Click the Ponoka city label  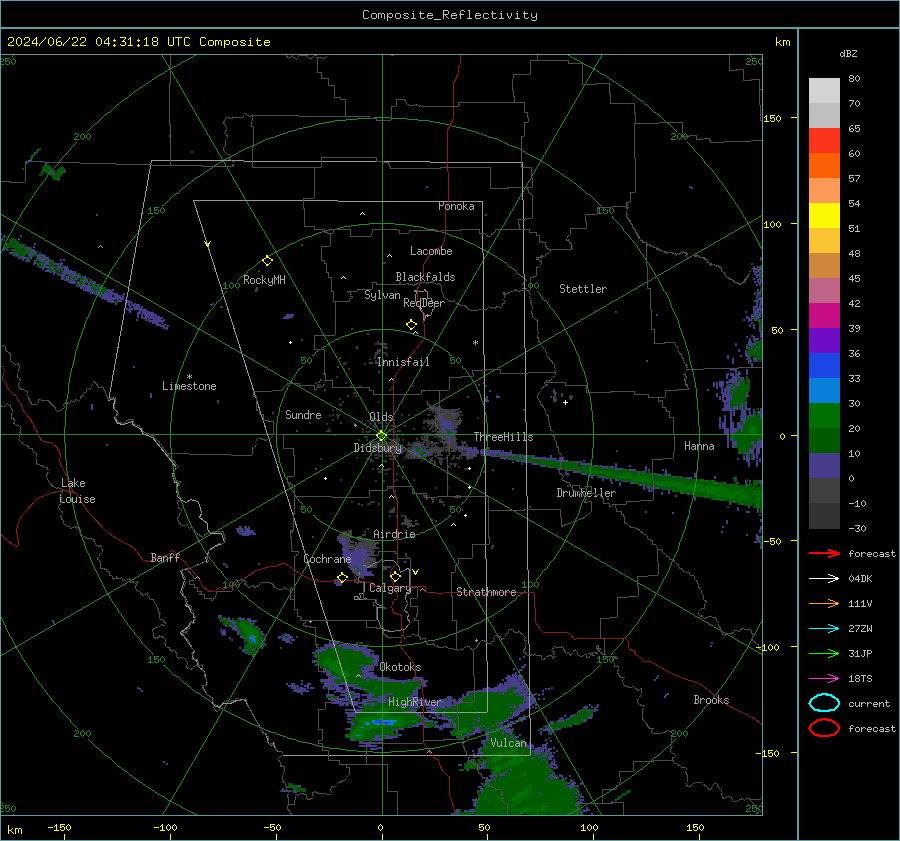pos(456,206)
